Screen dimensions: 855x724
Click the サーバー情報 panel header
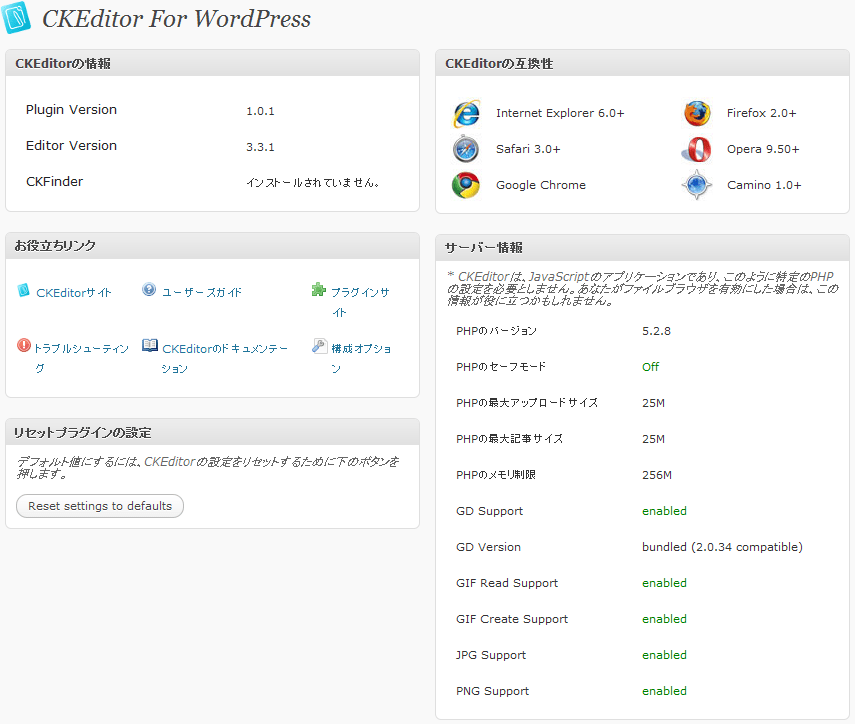point(642,248)
